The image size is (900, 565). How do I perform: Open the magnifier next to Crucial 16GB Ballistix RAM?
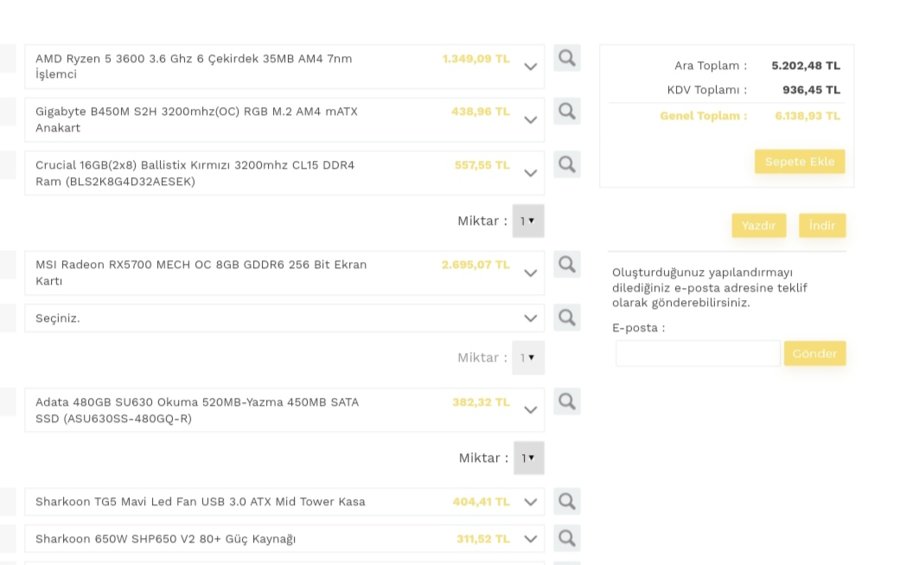(x=567, y=164)
